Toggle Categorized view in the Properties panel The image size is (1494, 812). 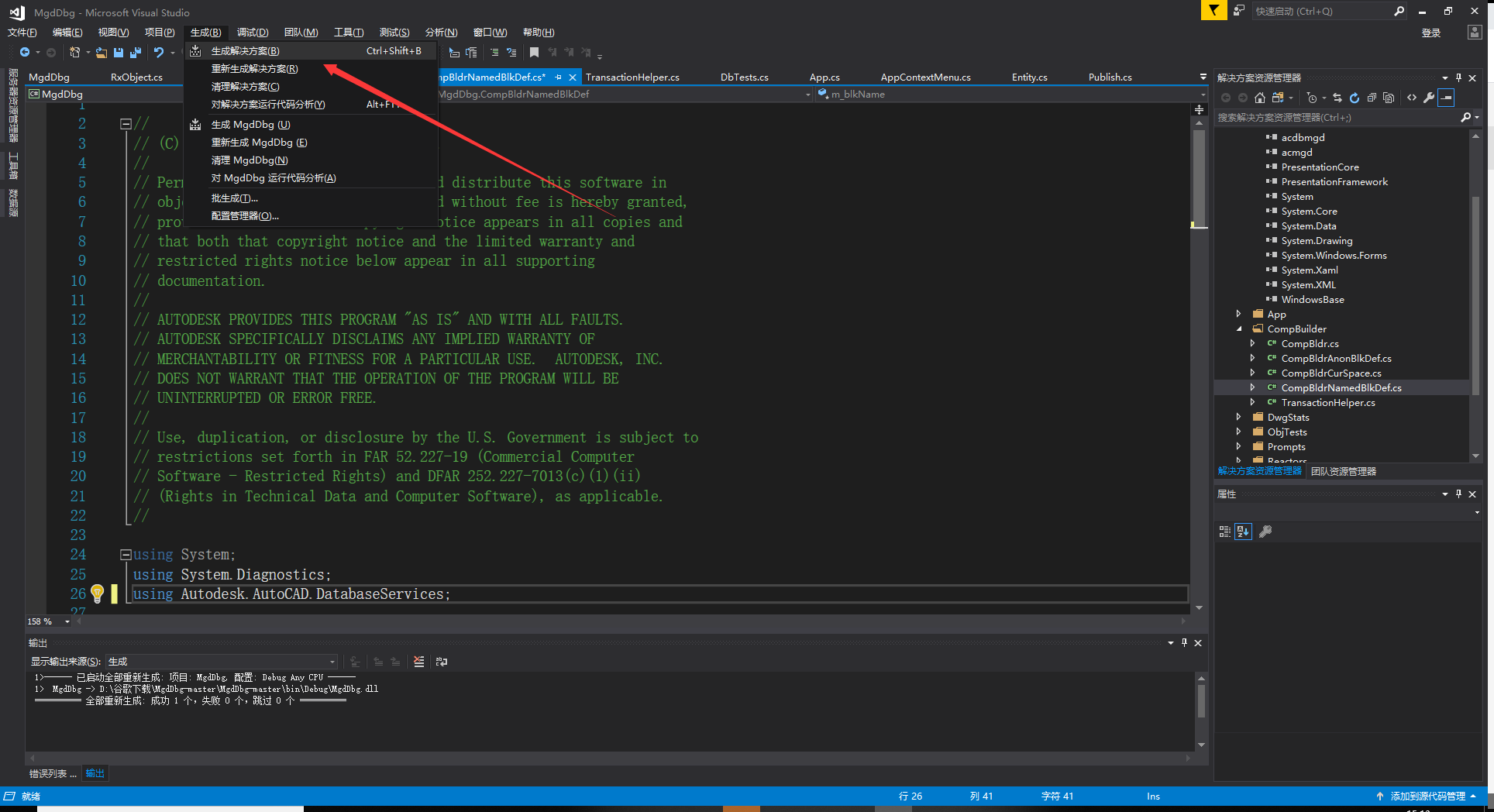1225,532
